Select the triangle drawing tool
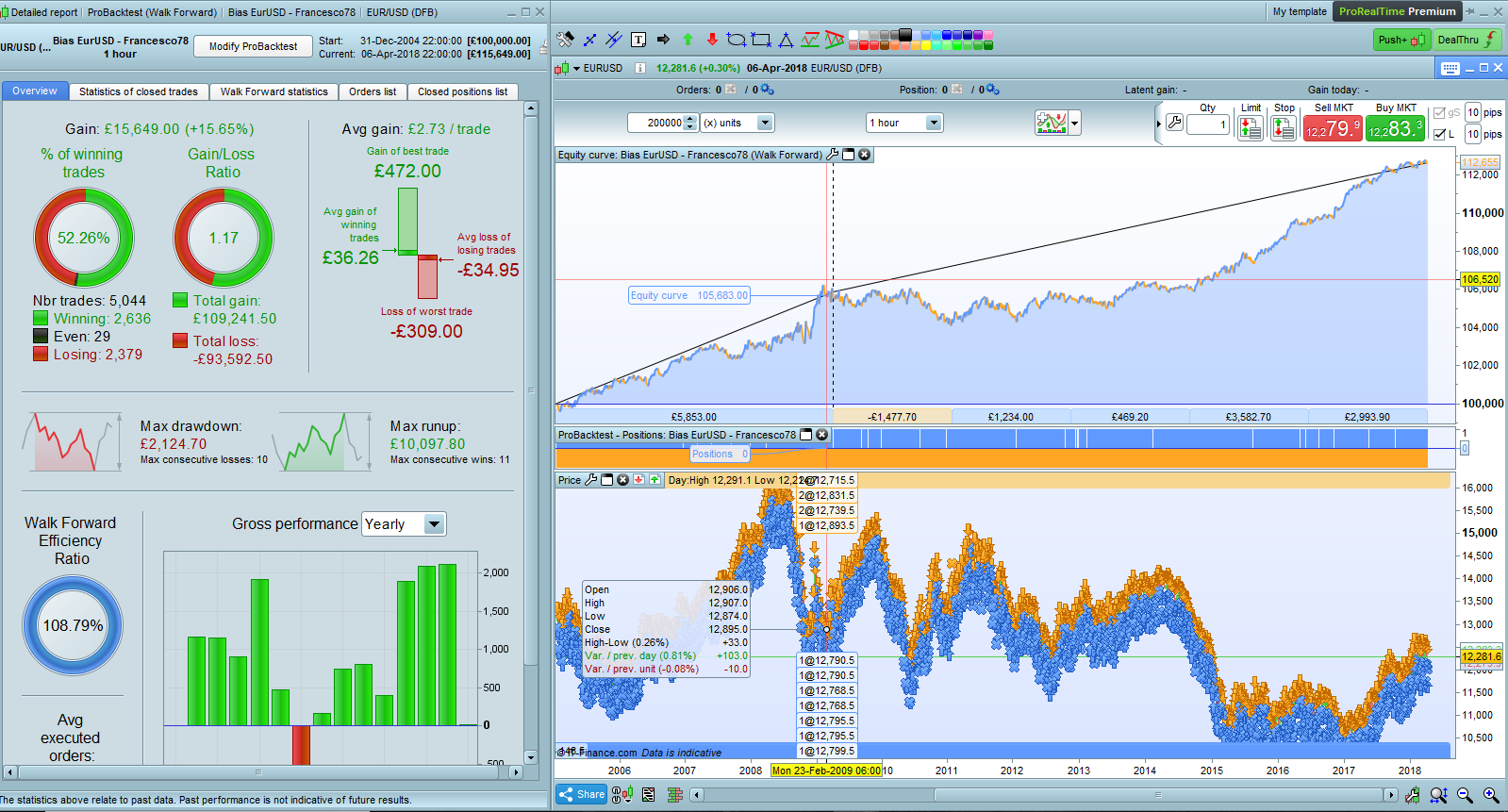This screenshot has width=1508, height=812. [x=786, y=40]
